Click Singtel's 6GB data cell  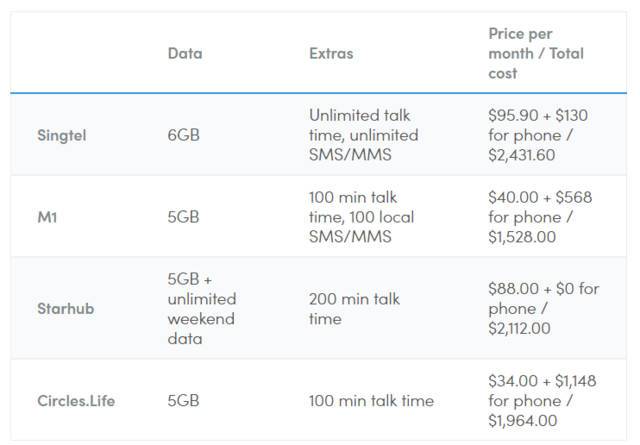tap(185, 135)
